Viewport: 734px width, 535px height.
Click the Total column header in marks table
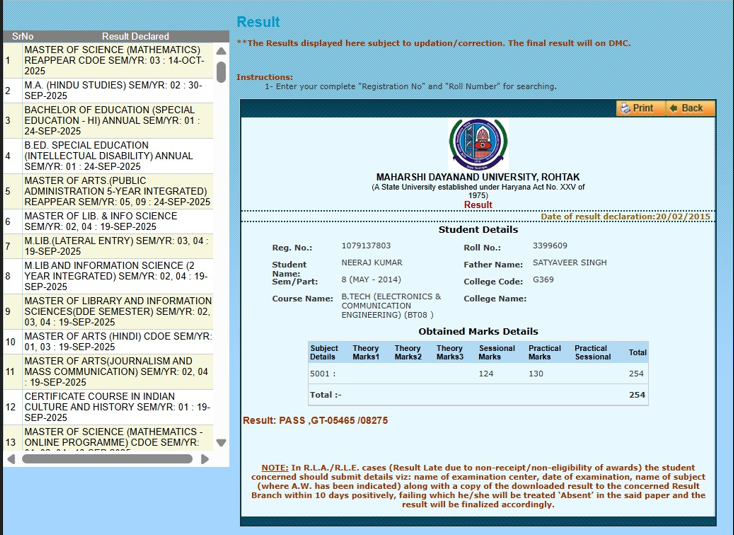coord(637,352)
